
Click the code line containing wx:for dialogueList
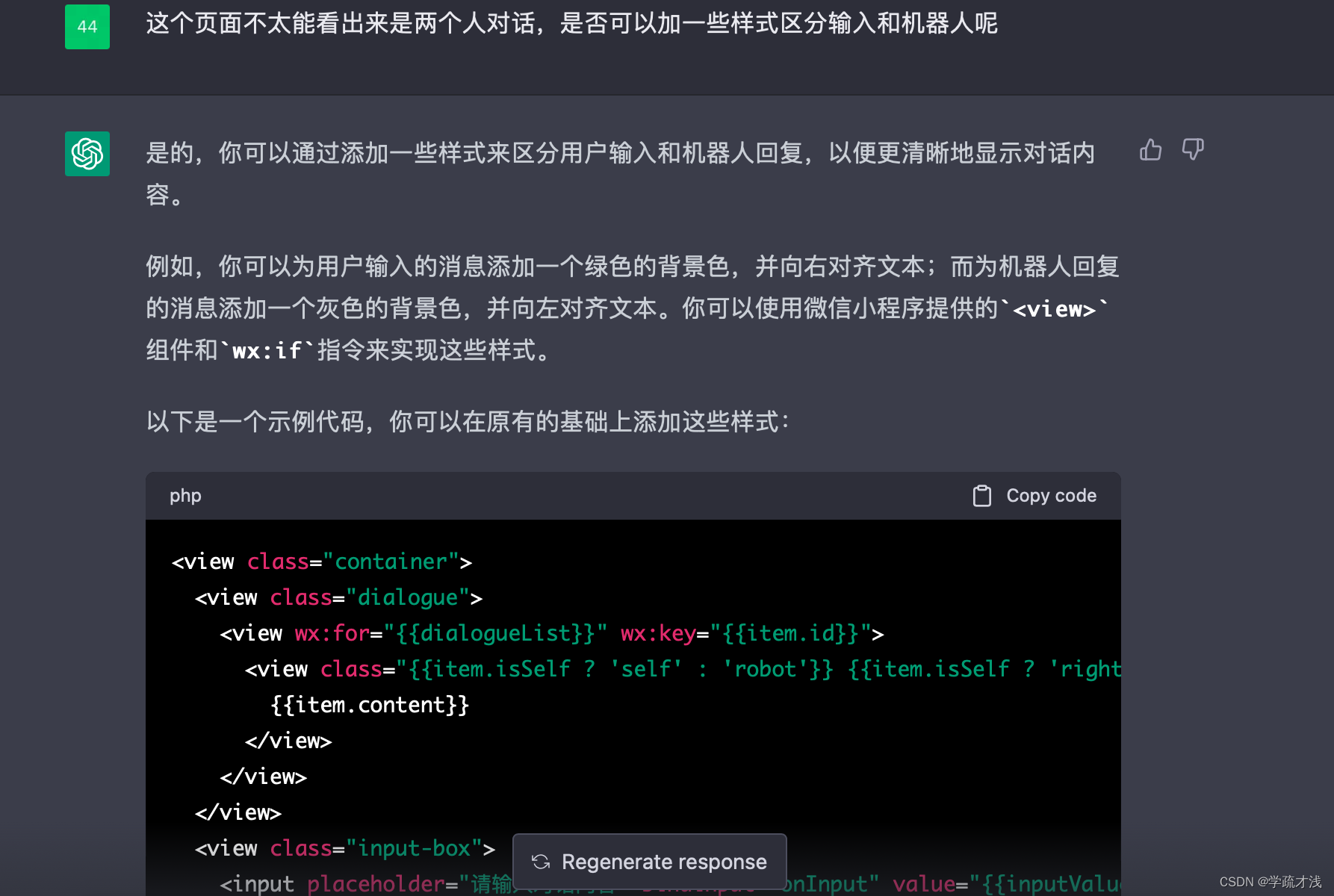pos(552,633)
